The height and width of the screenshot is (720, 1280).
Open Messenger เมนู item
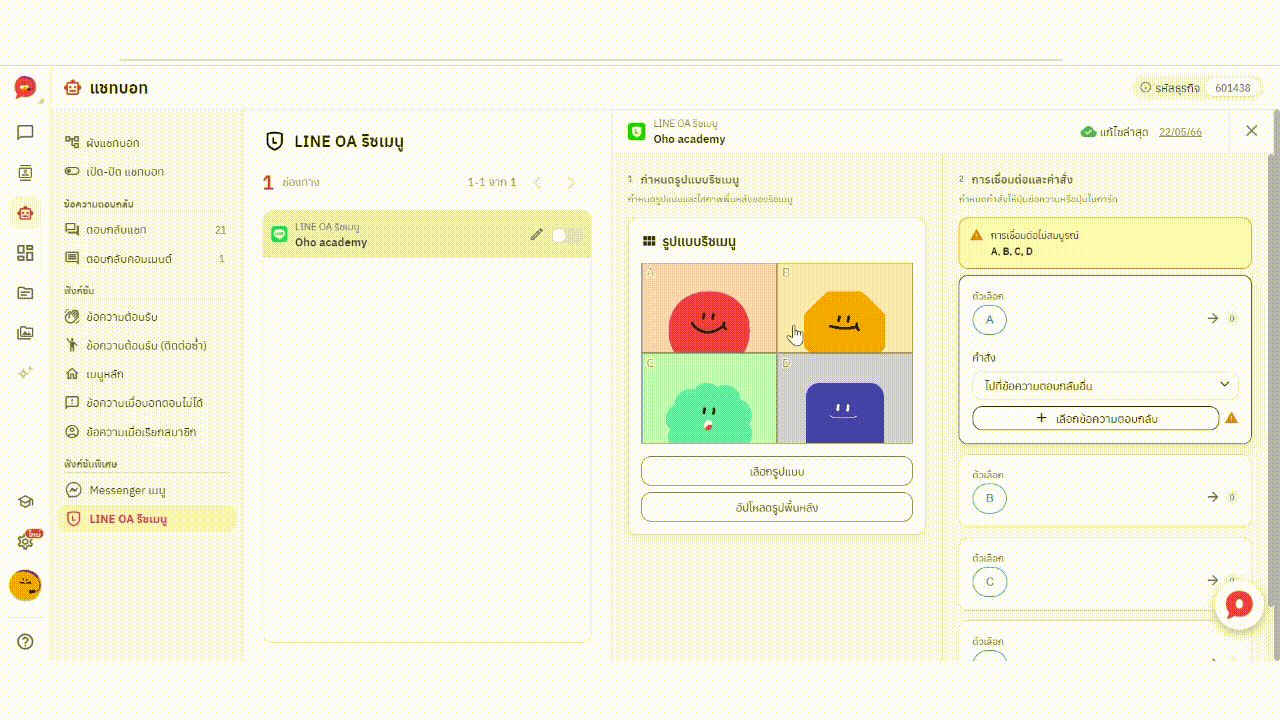(x=148, y=491)
